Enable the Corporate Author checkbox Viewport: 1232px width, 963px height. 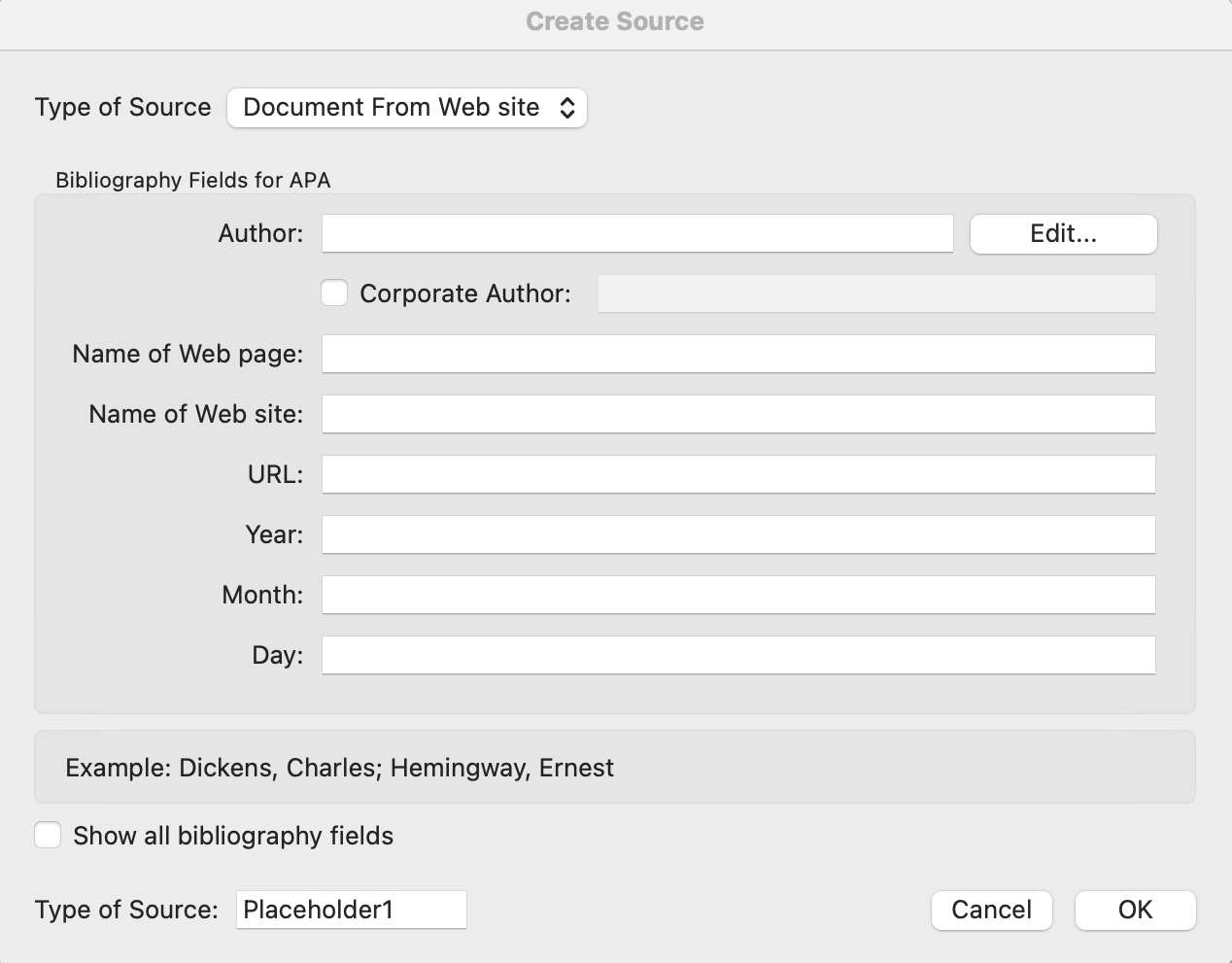coord(334,292)
